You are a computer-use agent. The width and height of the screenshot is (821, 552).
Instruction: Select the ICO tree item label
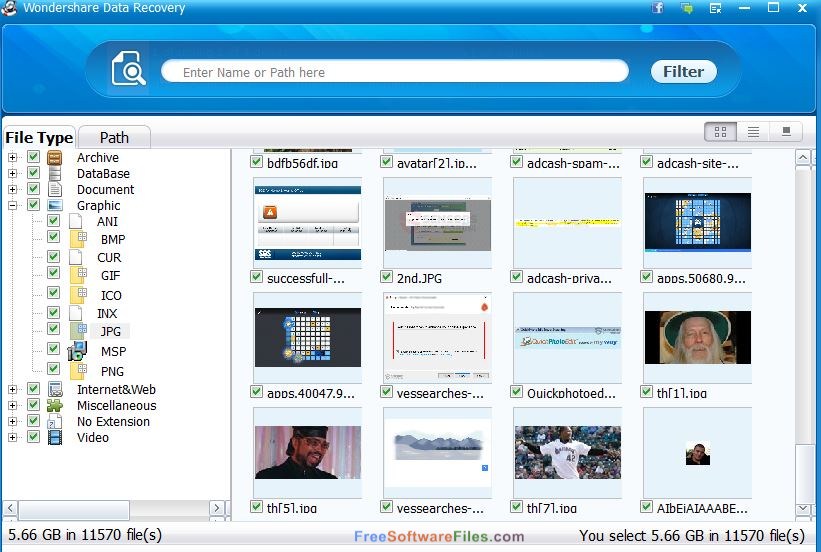(x=111, y=295)
